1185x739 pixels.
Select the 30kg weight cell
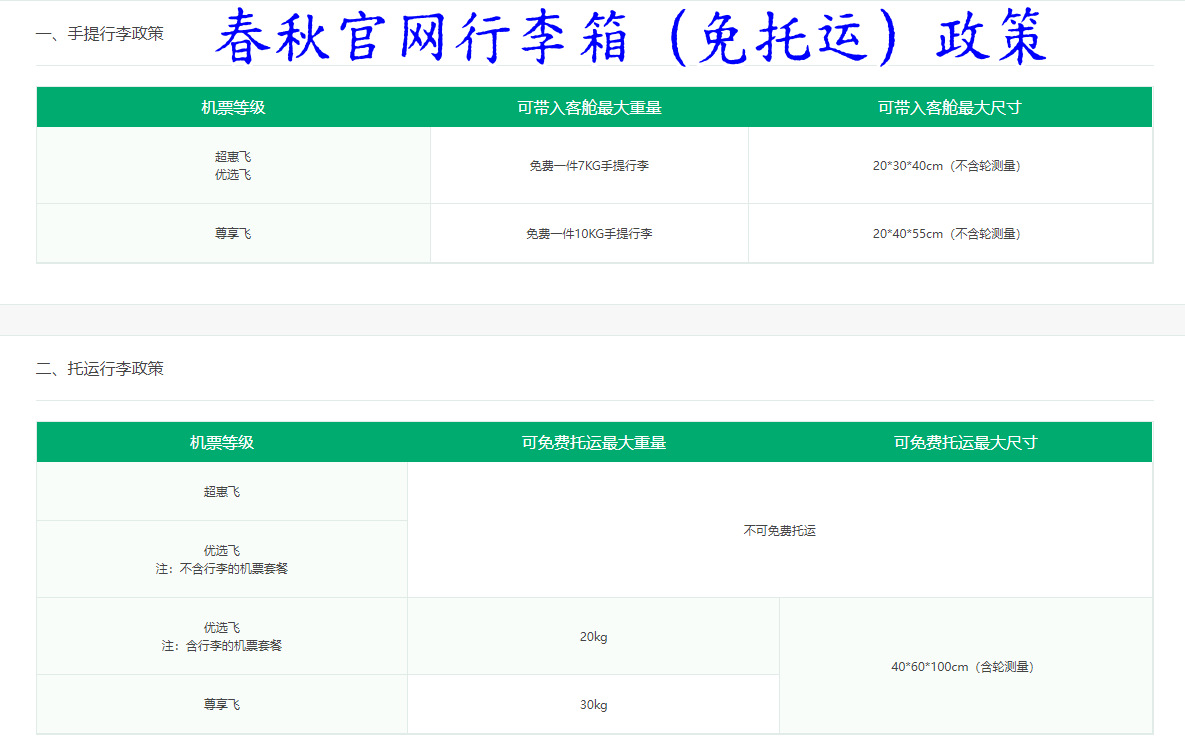point(593,704)
